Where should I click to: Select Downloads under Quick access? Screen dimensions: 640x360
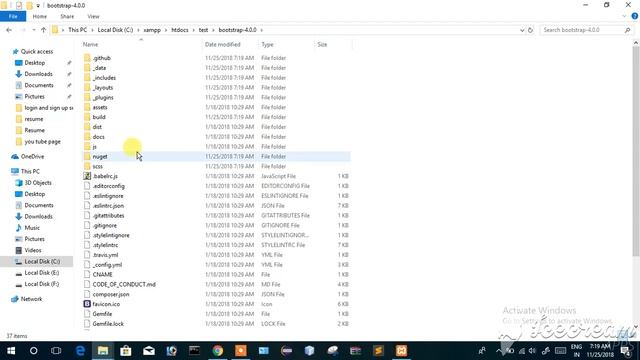click(x=38, y=74)
